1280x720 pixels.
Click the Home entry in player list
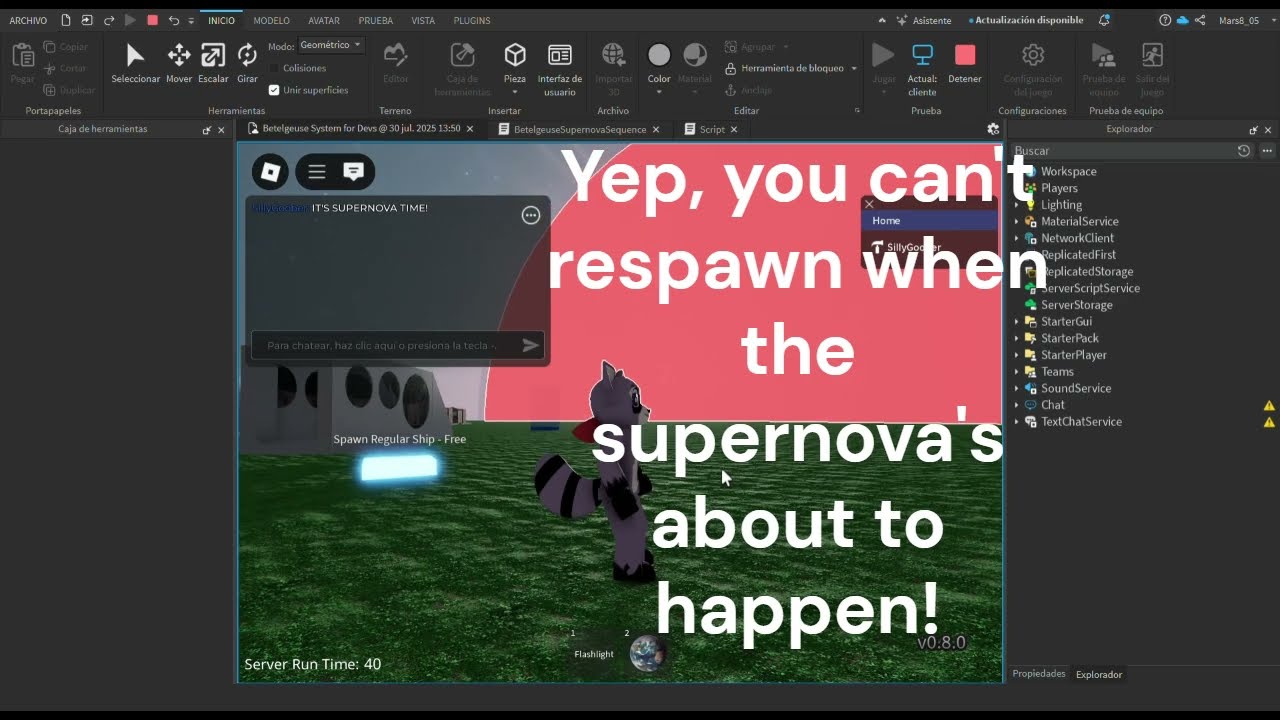point(929,221)
